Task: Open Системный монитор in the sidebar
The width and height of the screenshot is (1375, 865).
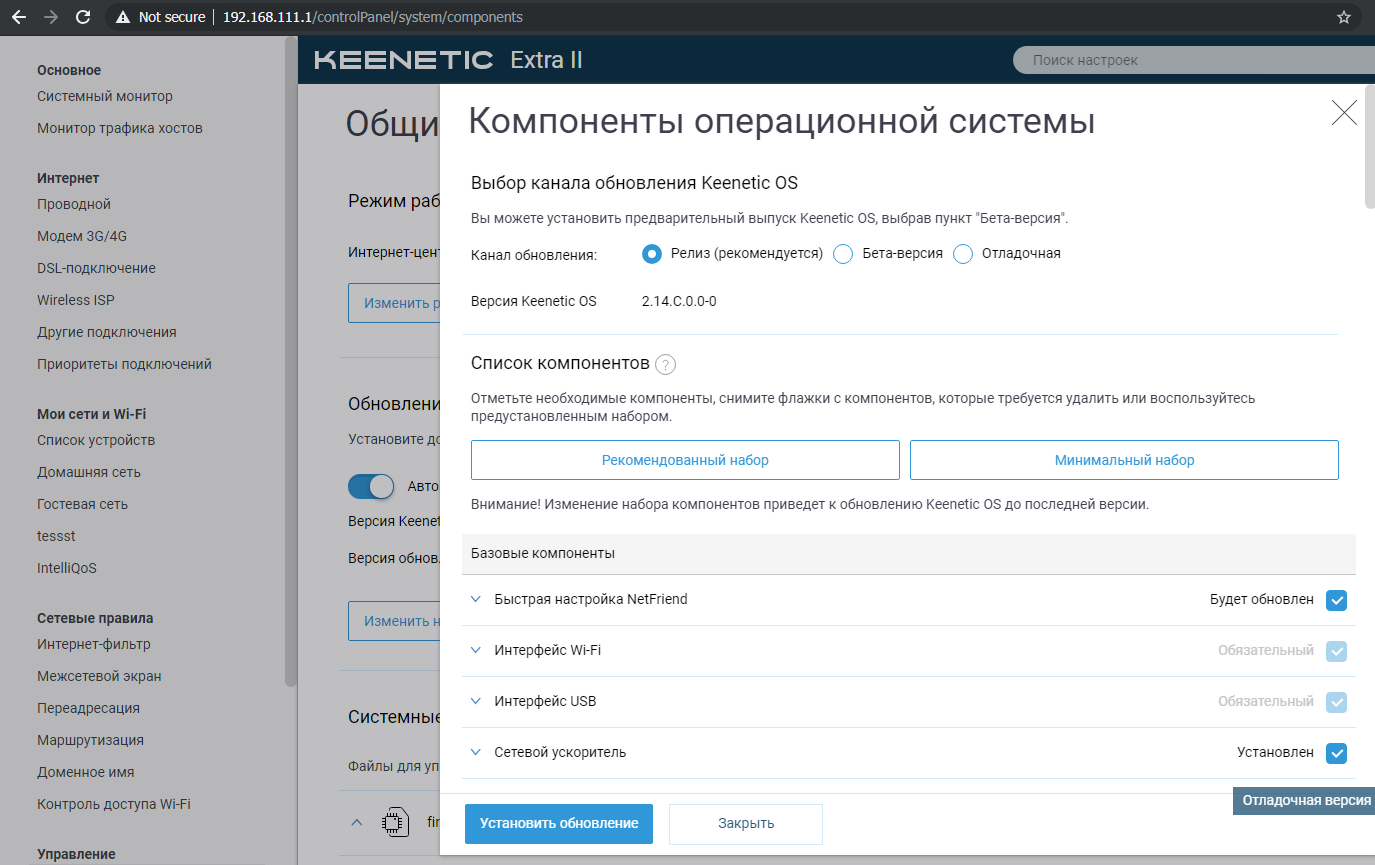Action: point(105,96)
